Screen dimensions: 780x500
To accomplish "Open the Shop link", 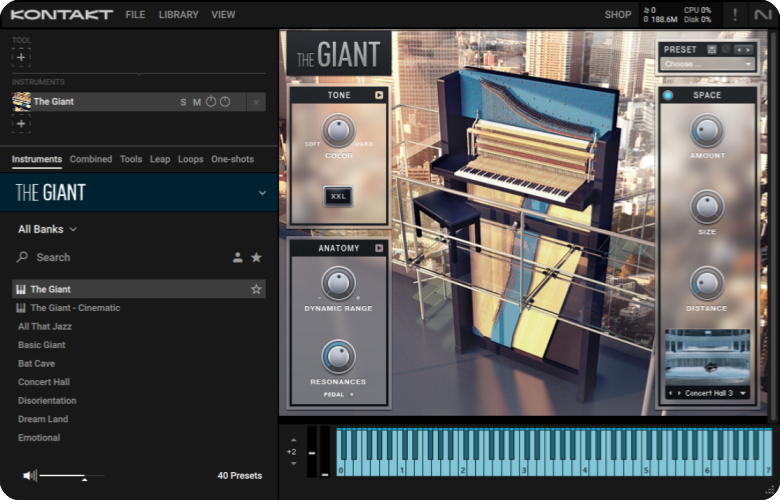I will pos(617,15).
